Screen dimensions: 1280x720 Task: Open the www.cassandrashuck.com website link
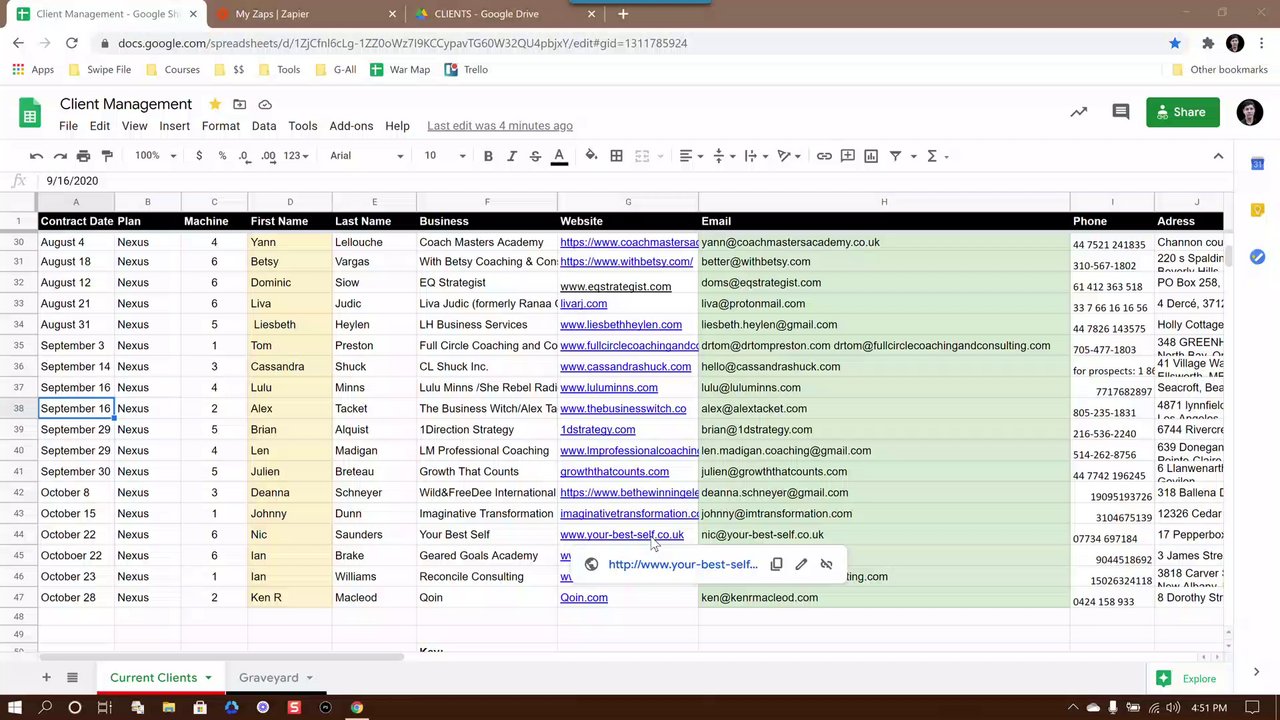point(625,367)
